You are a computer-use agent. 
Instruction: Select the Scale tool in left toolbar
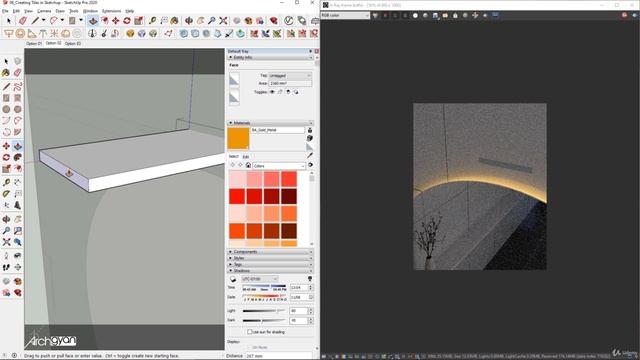[x=6, y=169]
